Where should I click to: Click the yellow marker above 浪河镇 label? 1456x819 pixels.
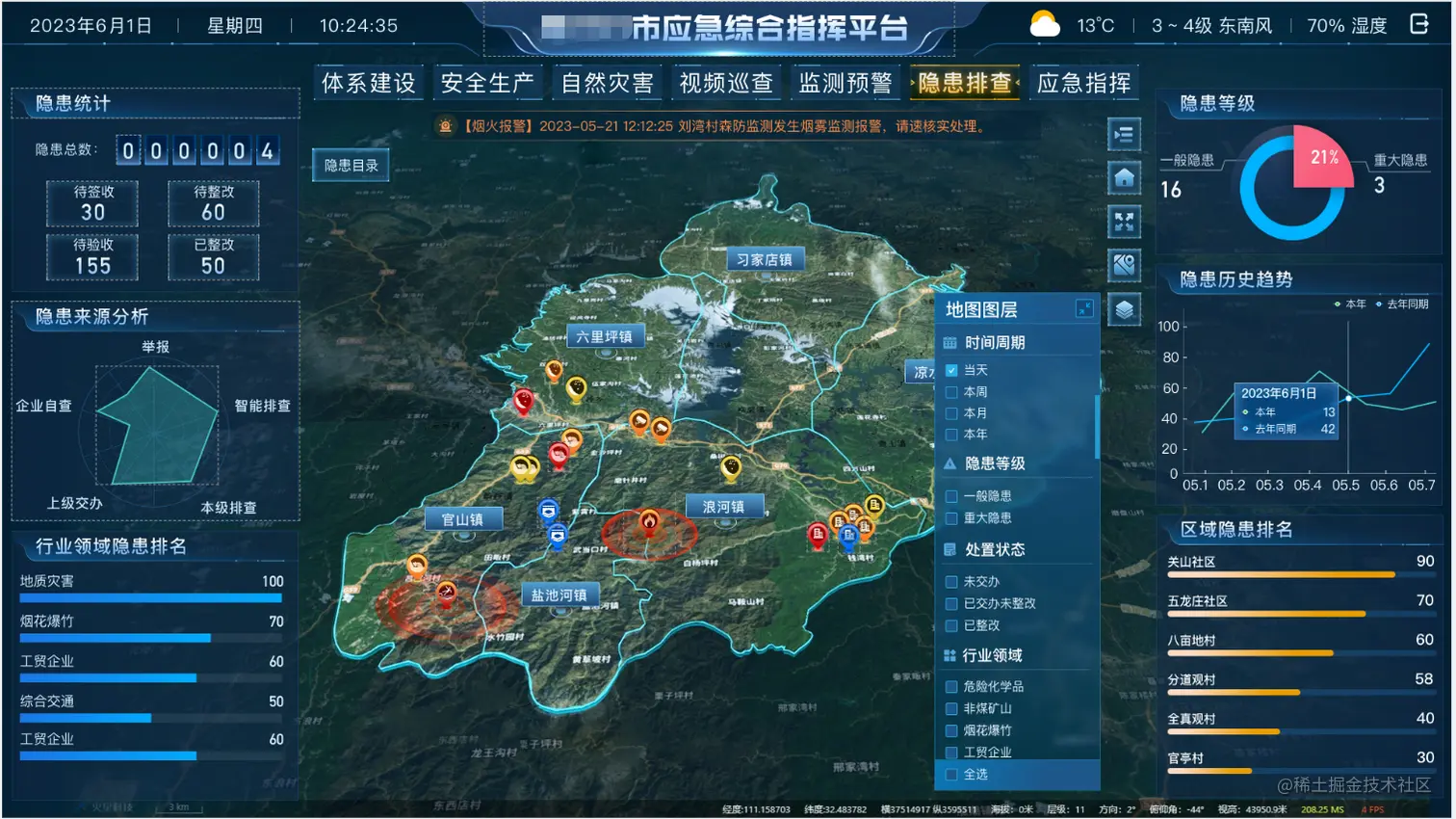pos(731,468)
